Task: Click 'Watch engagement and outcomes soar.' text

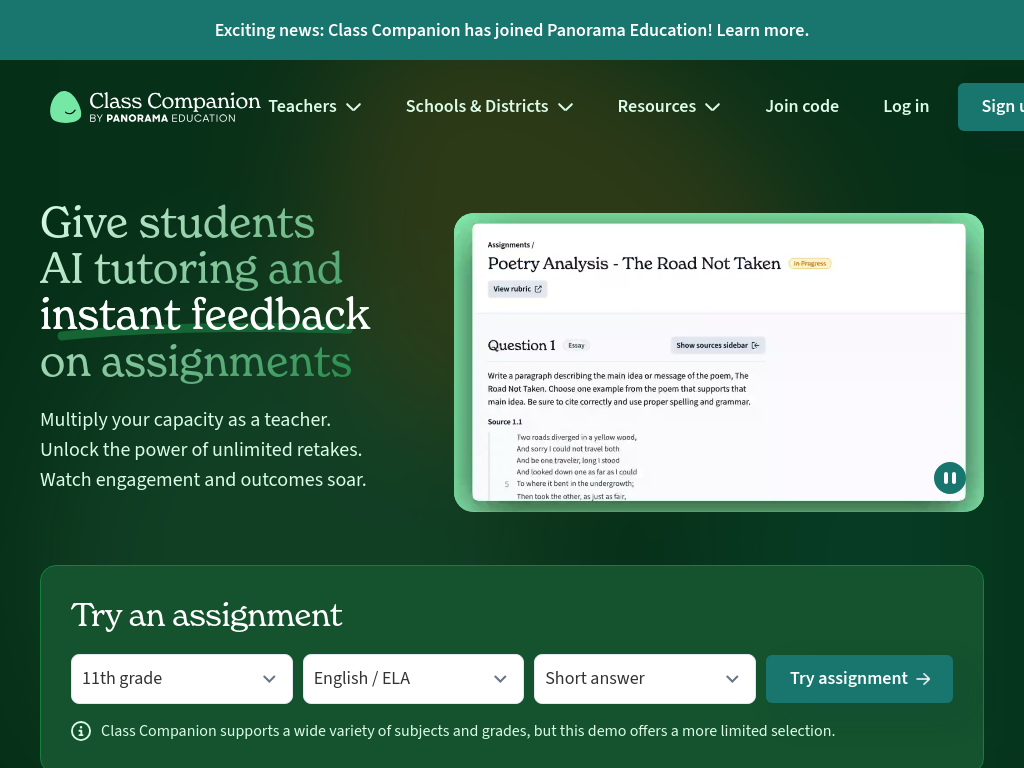Action: (203, 479)
